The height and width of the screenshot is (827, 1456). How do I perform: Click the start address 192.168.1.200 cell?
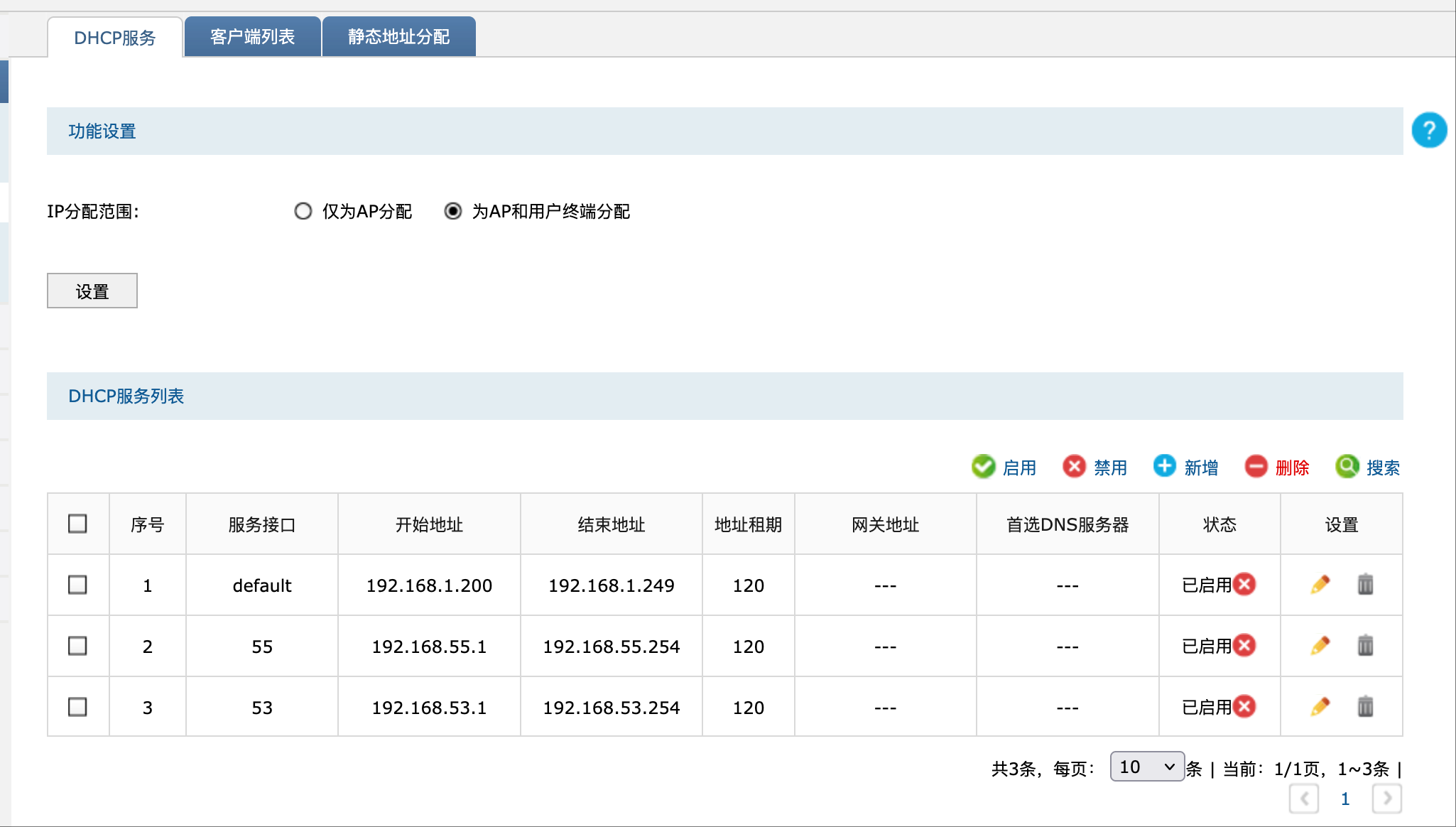tap(429, 585)
